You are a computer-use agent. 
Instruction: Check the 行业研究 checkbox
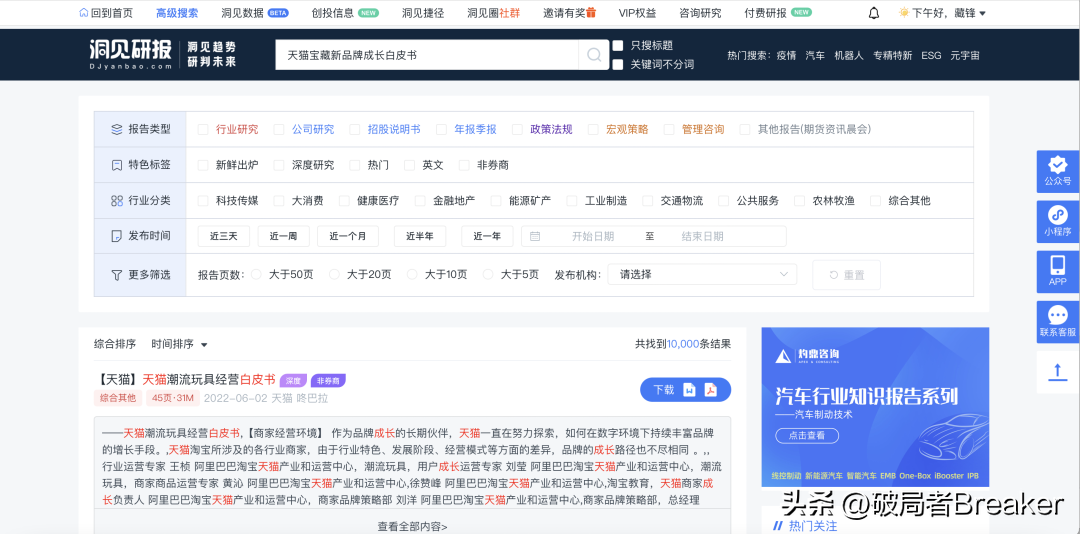[x=202, y=129]
